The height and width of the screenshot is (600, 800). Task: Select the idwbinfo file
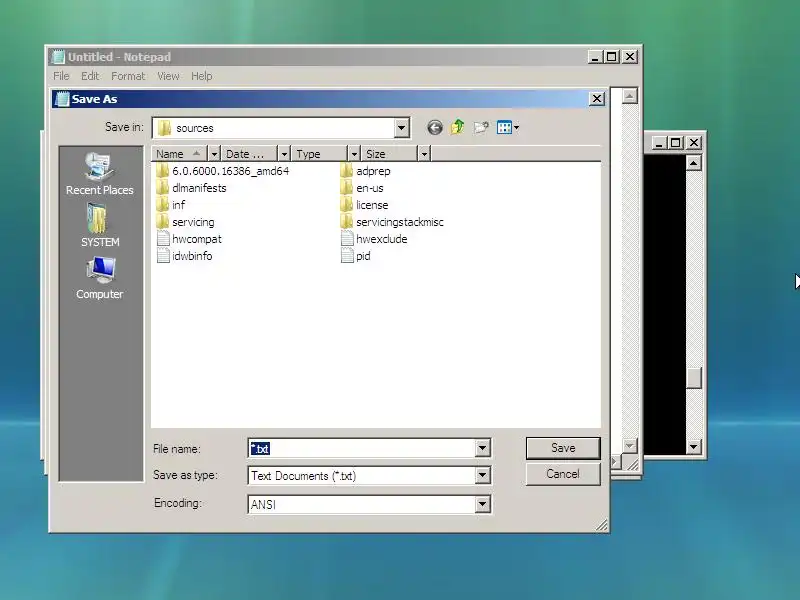point(185,256)
